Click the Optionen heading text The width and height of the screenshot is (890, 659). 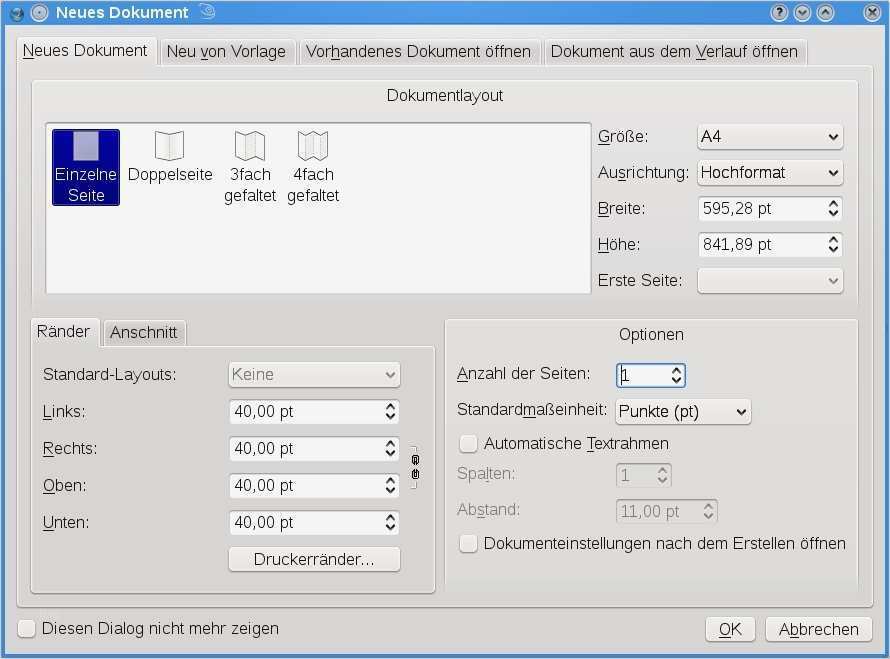point(651,335)
